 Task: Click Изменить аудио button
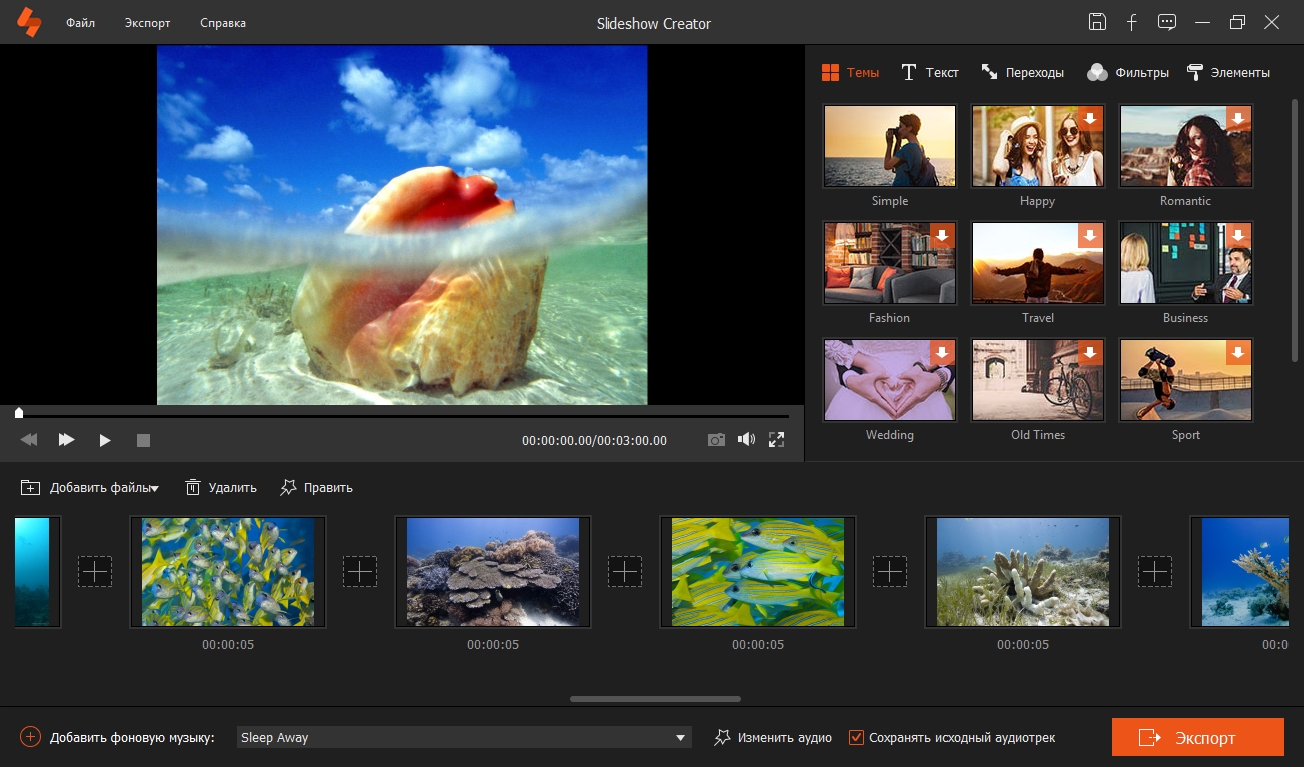[x=773, y=738]
